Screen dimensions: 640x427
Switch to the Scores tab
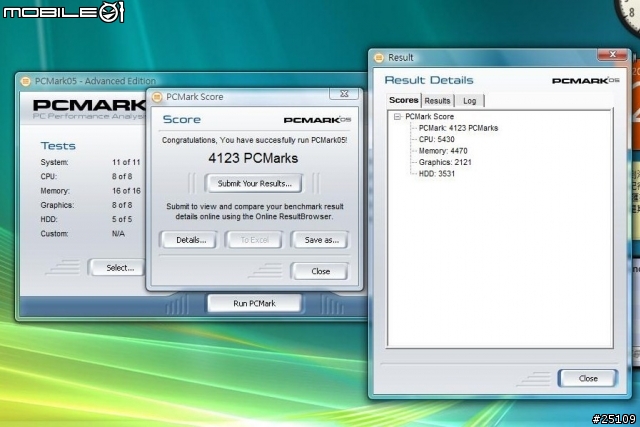[403, 100]
